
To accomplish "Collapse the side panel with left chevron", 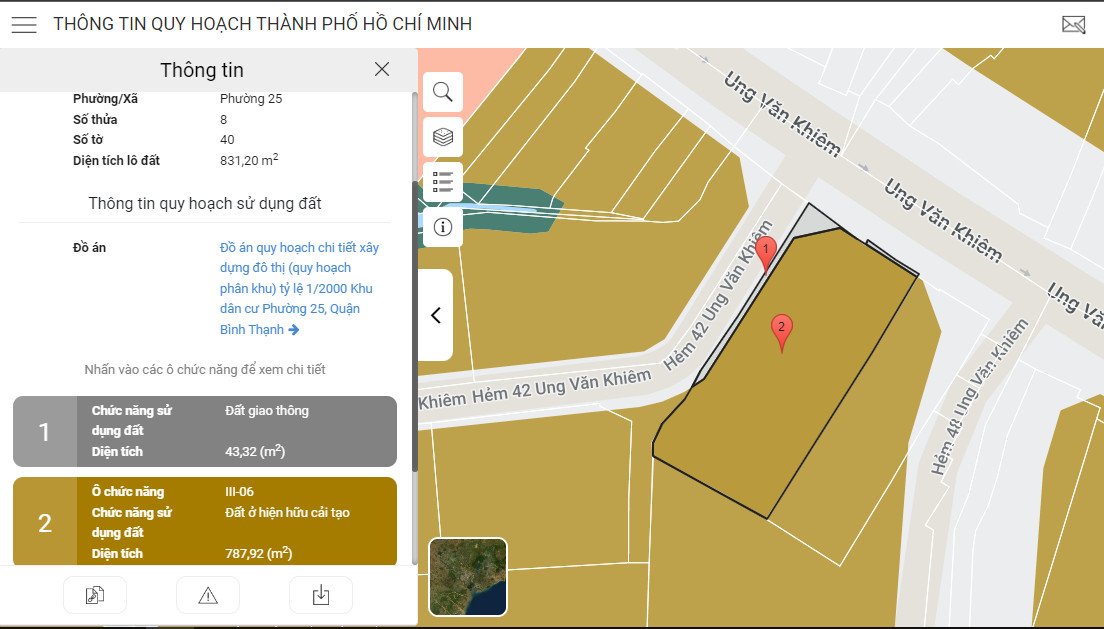I will pos(436,315).
